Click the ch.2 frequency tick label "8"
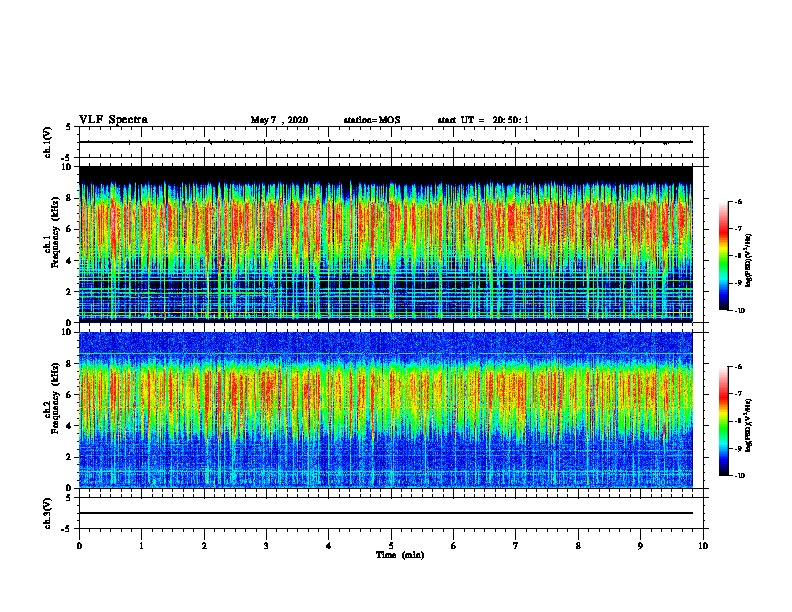Screen dimensions: 792x612 [x=69, y=364]
